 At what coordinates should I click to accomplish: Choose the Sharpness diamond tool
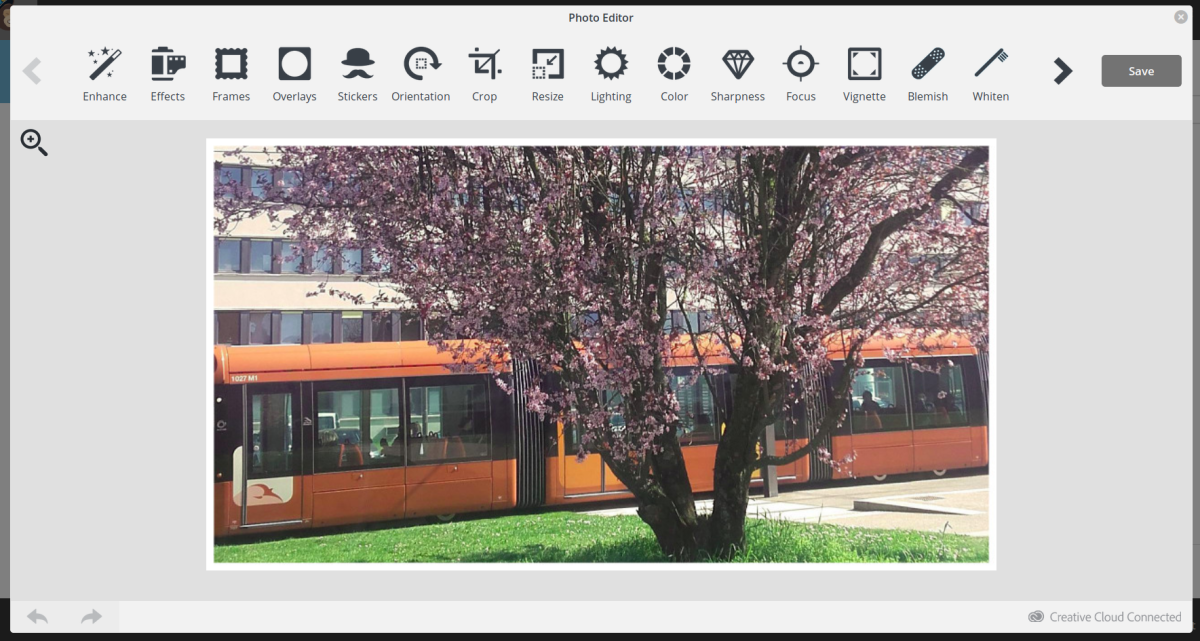click(738, 74)
